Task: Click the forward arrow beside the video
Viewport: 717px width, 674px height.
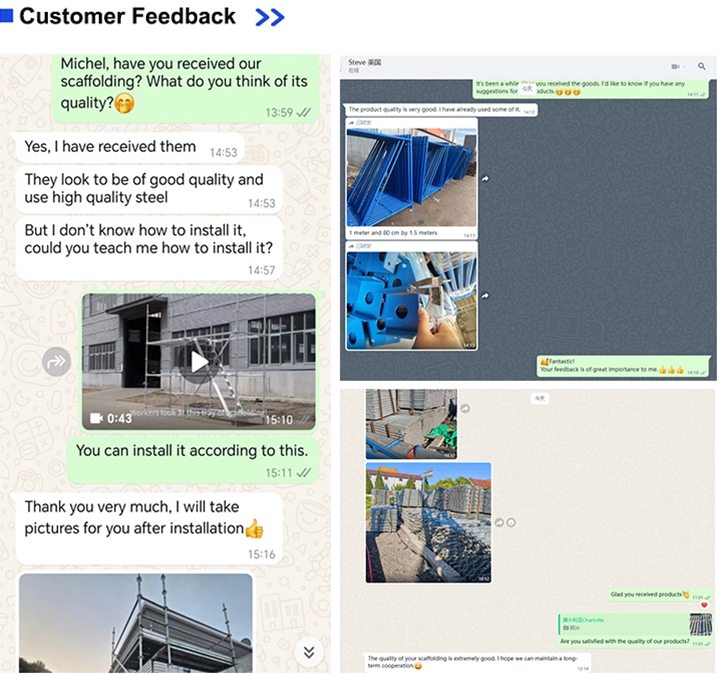Action: click(56, 362)
